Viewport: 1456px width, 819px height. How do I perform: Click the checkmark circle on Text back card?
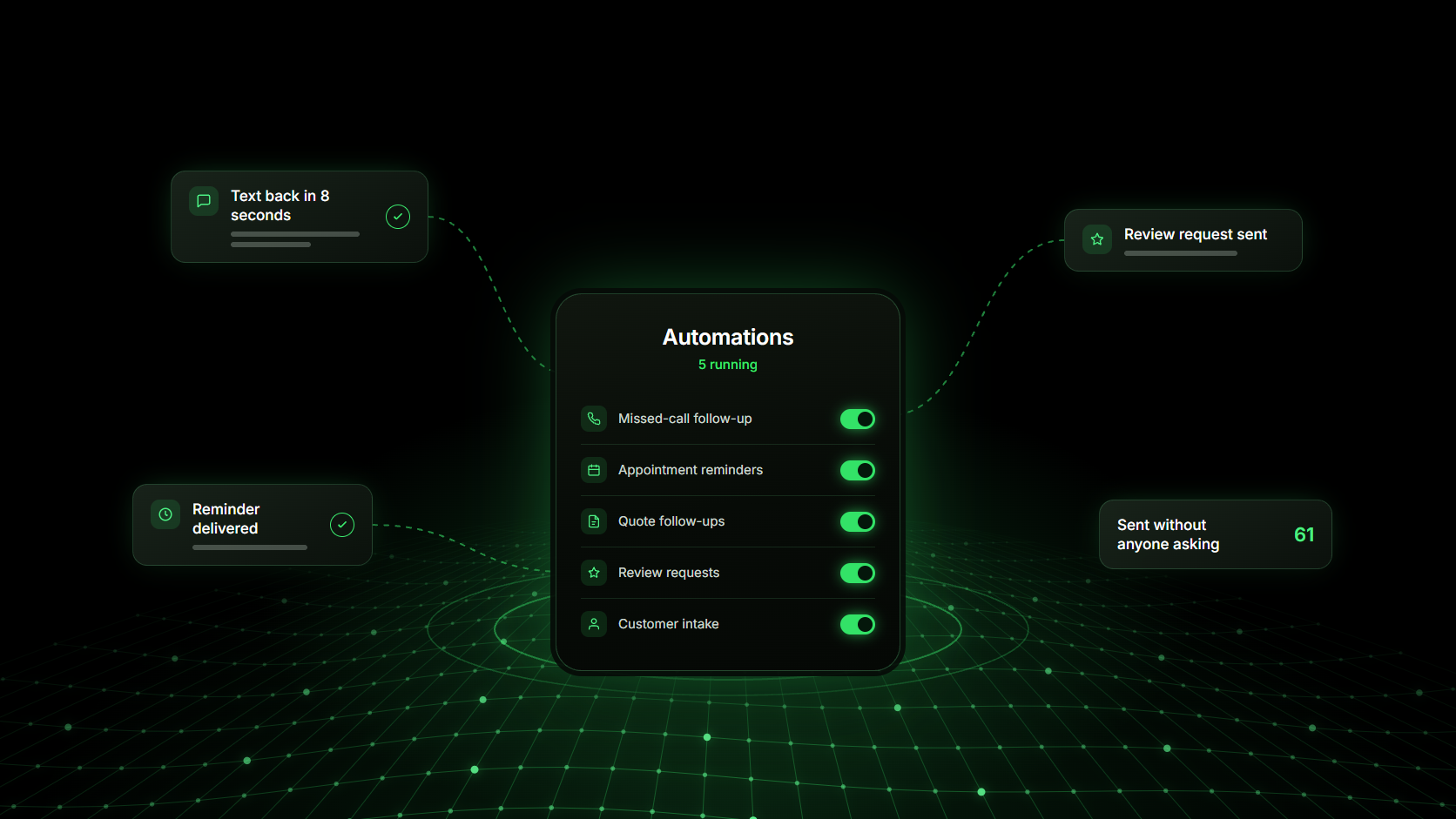point(398,217)
